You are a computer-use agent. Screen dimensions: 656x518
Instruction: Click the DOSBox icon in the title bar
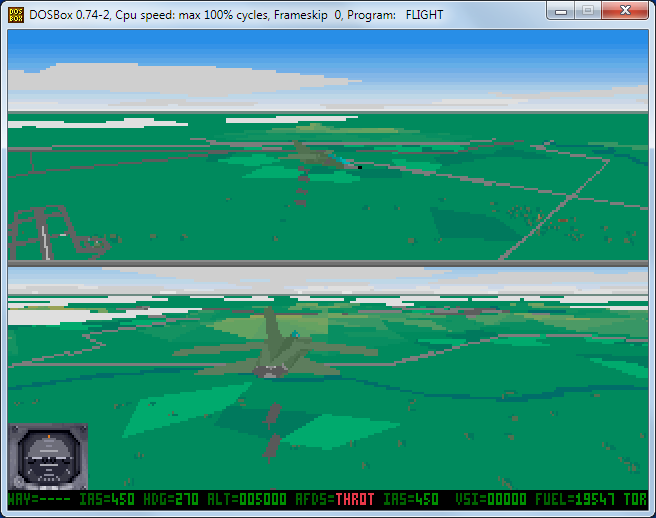[16, 15]
